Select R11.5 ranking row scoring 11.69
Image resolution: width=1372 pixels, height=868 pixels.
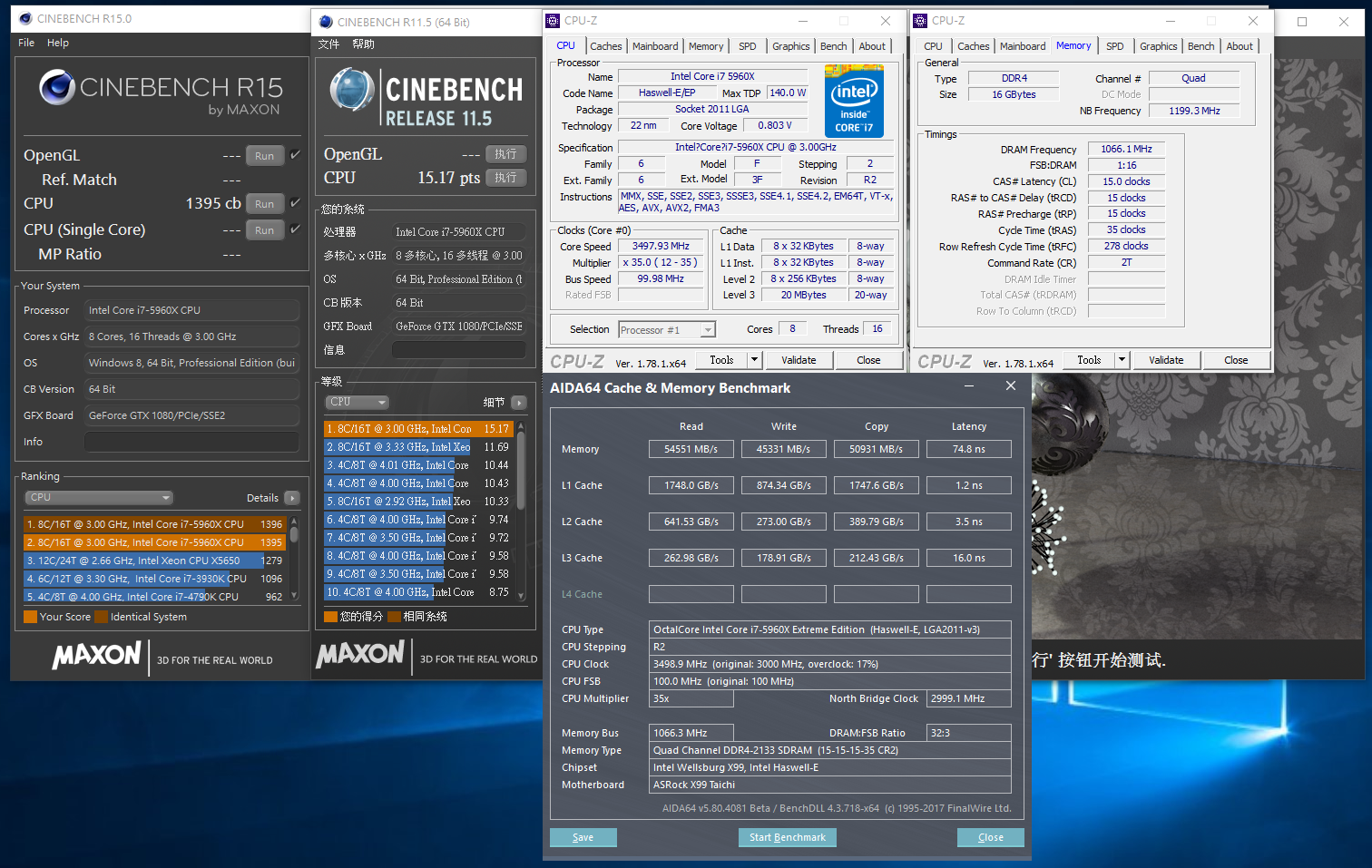418,447
